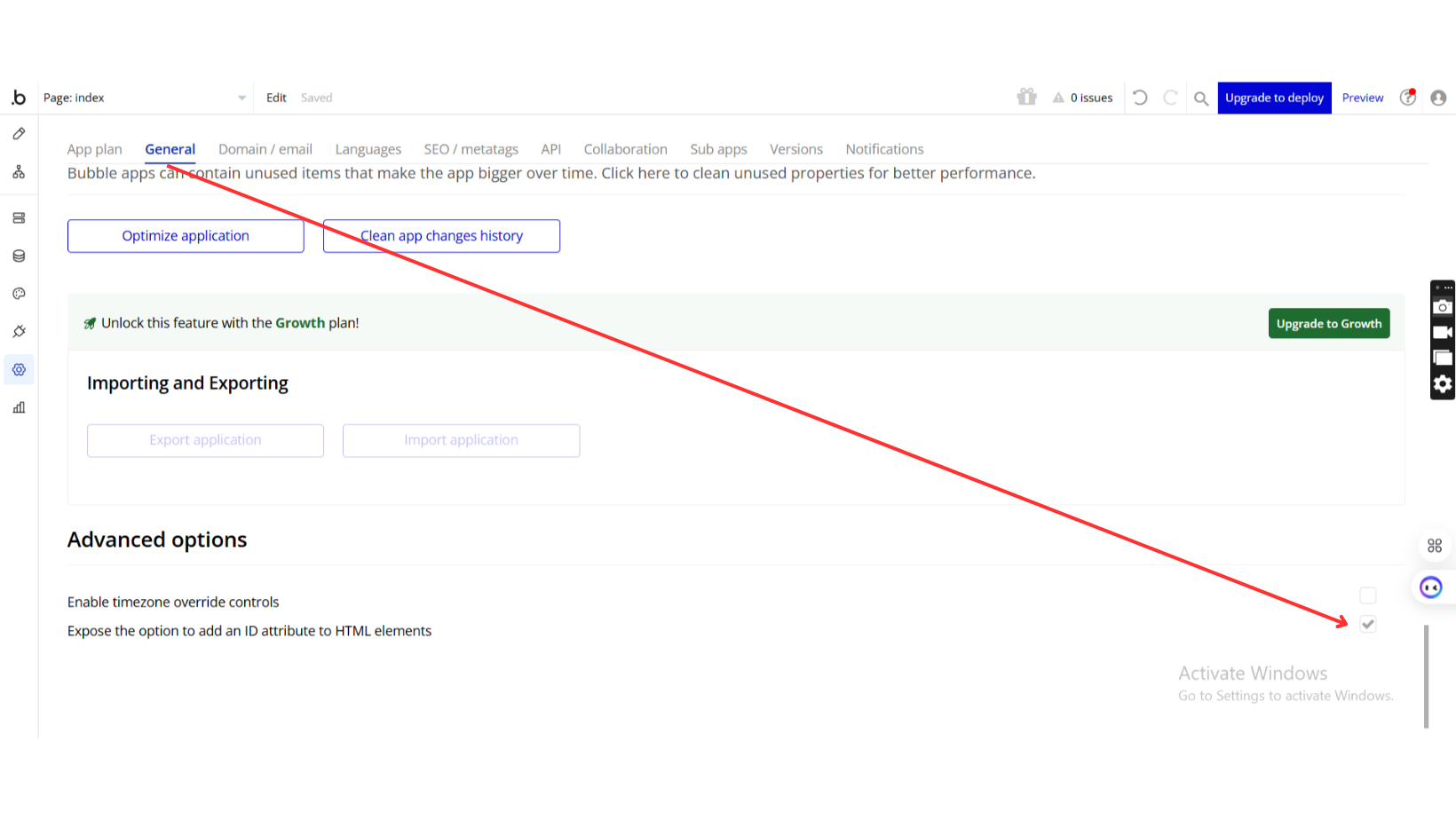Open the Styles palette icon
Image resolution: width=1456 pixels, height=820 pixels.
coord(19,294)
